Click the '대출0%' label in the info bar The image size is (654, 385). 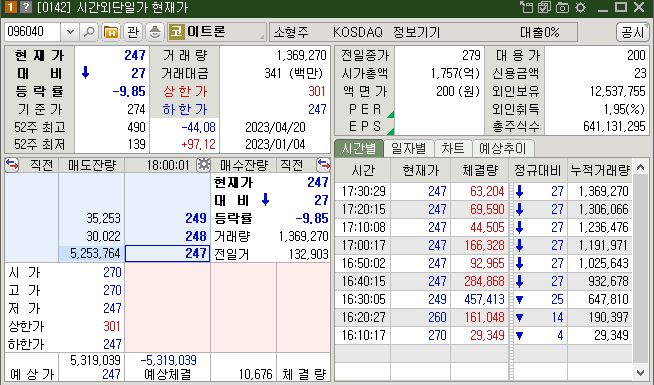click(539, 32)
